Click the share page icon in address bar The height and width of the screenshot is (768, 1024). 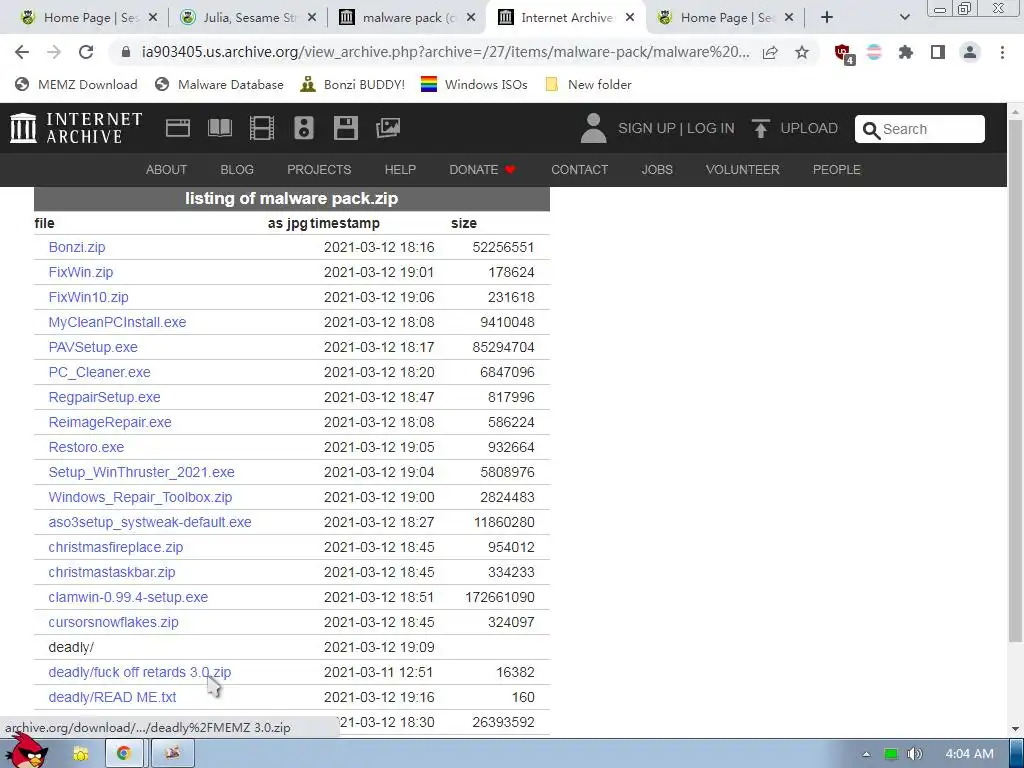(x=770, y=52)
